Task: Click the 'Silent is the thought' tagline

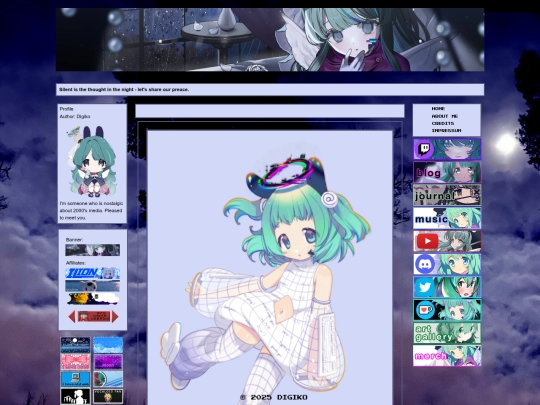Action: tap(124, 90)
